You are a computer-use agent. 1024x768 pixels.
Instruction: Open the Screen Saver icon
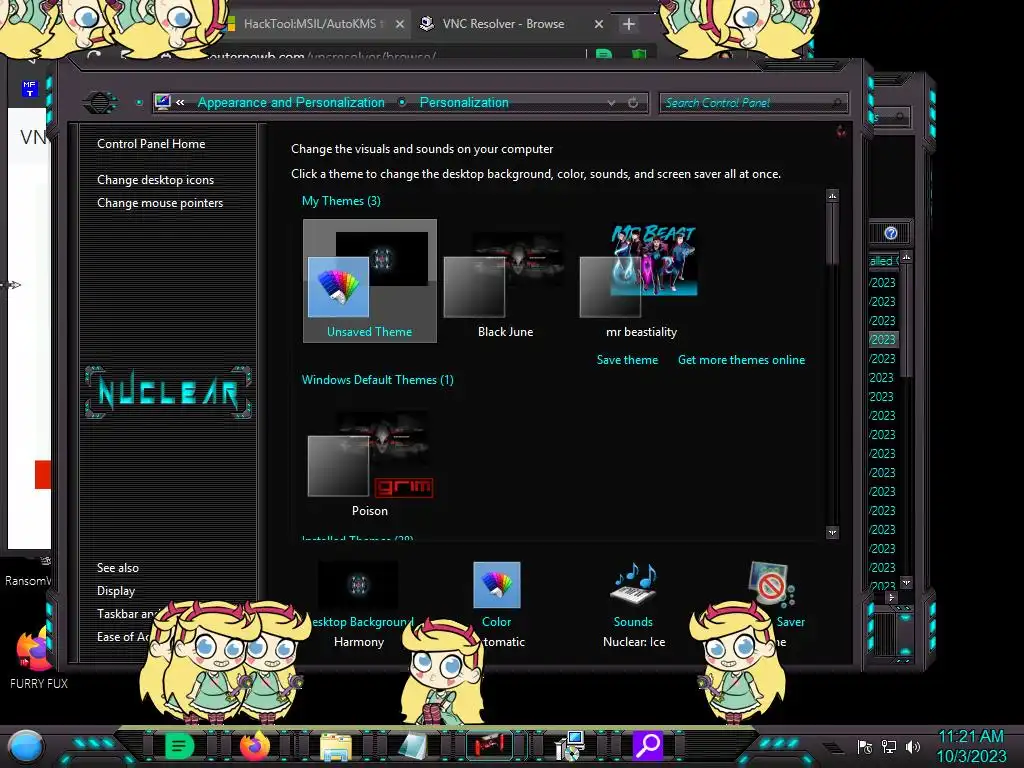click(x=772, y=583)
